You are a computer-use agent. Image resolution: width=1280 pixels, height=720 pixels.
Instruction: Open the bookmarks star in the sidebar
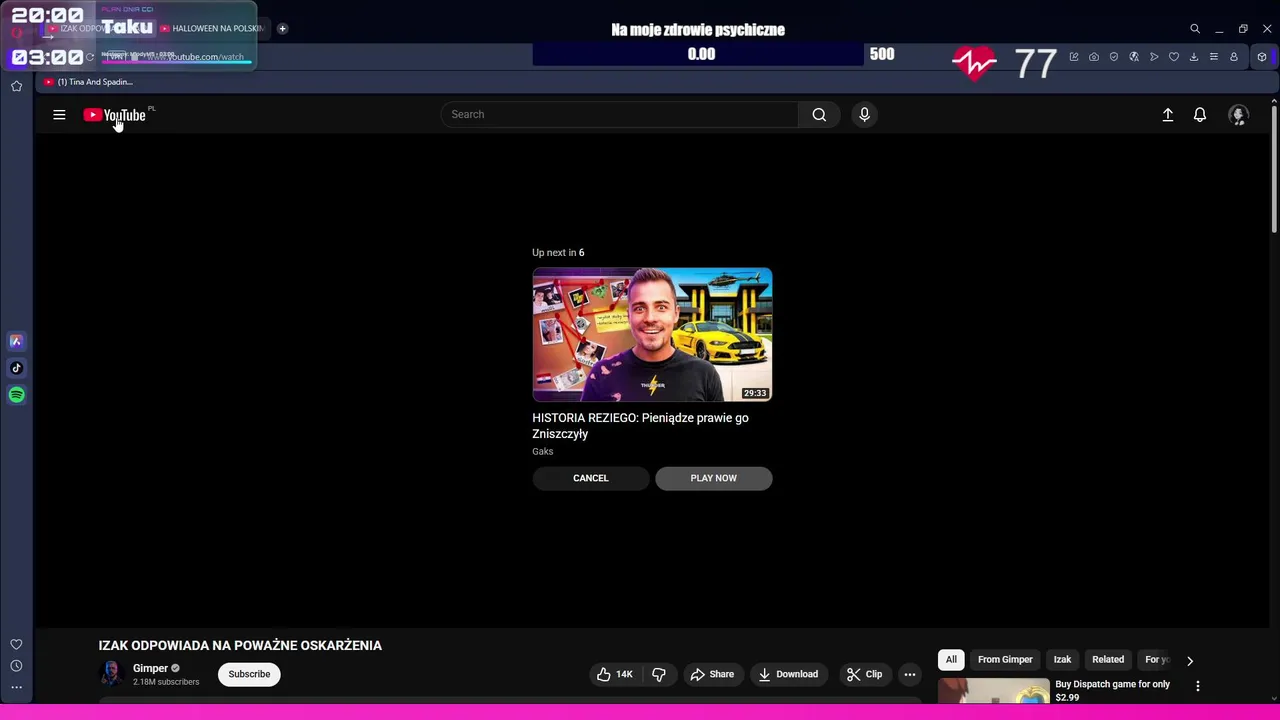pyautogui.click(x=16, y=86)
